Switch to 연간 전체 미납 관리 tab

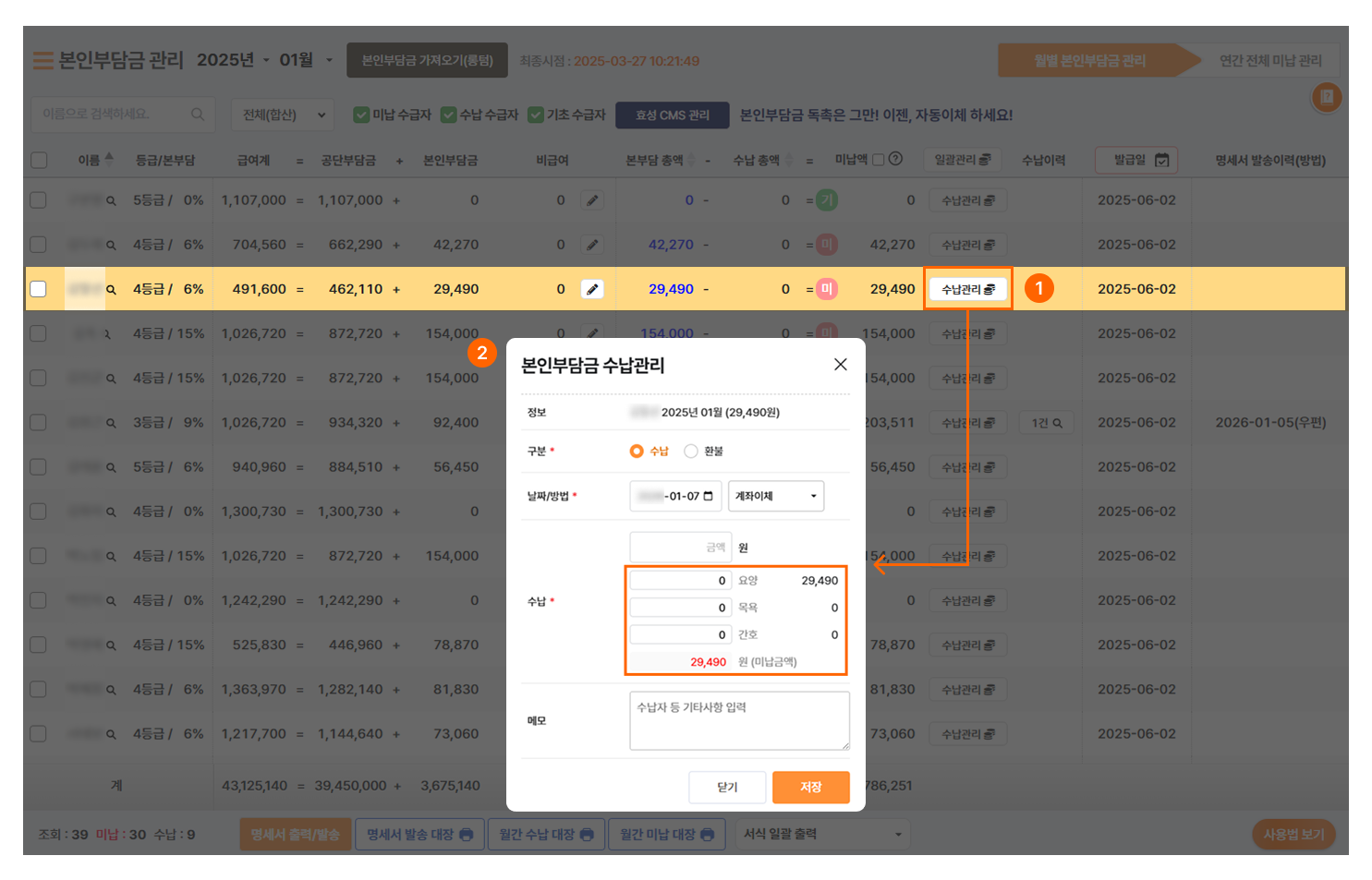(x=1269, y=61)
